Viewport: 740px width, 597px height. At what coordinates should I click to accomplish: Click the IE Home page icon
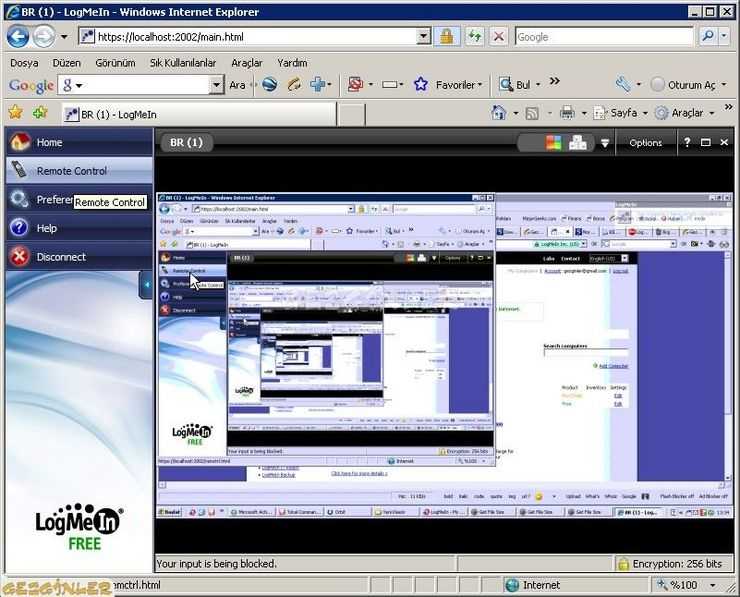click(x=499, y=113)
